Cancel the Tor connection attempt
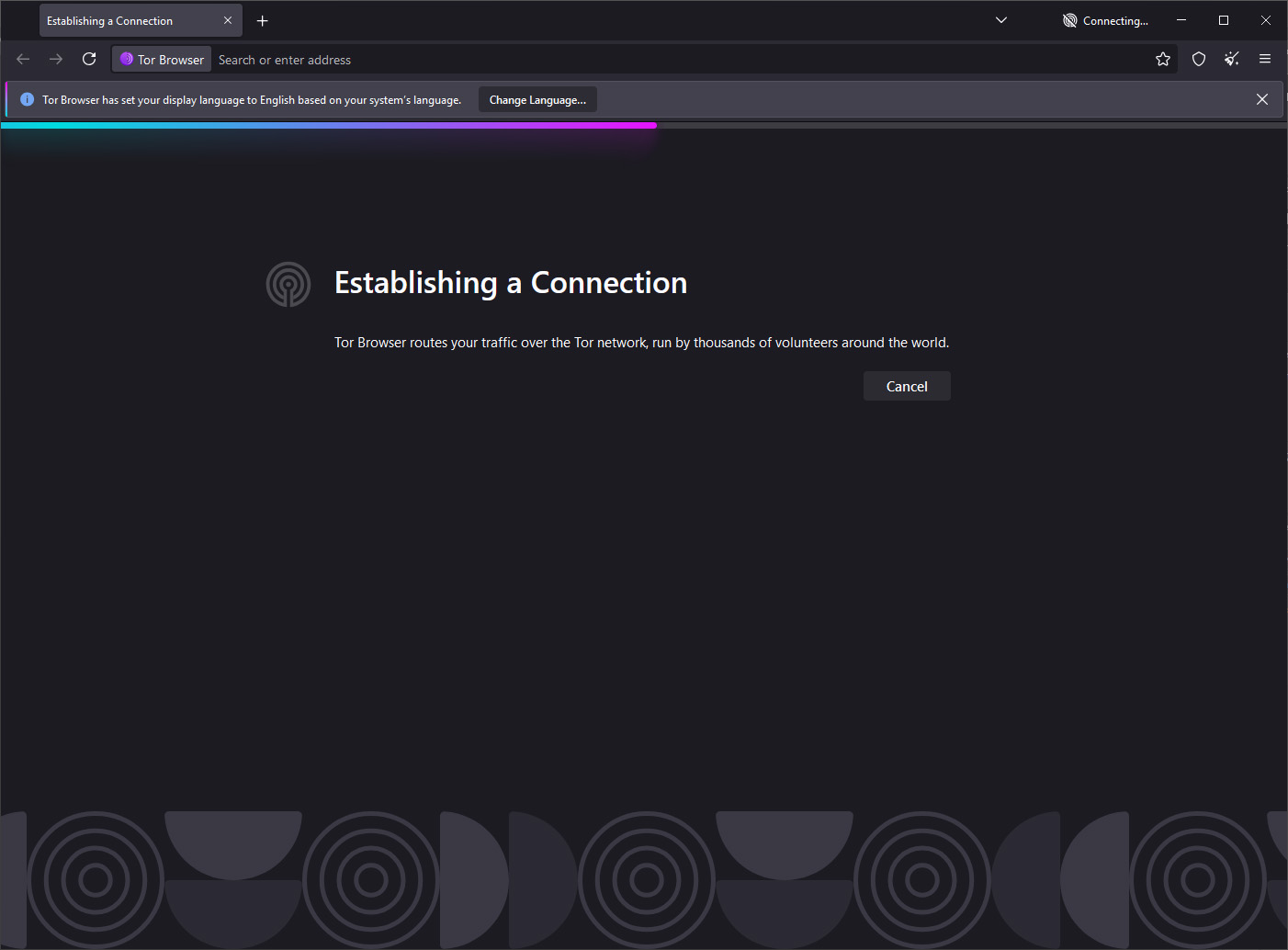Image resolution: width=1288 pixels, height=950 pixels. coord(906,386)
